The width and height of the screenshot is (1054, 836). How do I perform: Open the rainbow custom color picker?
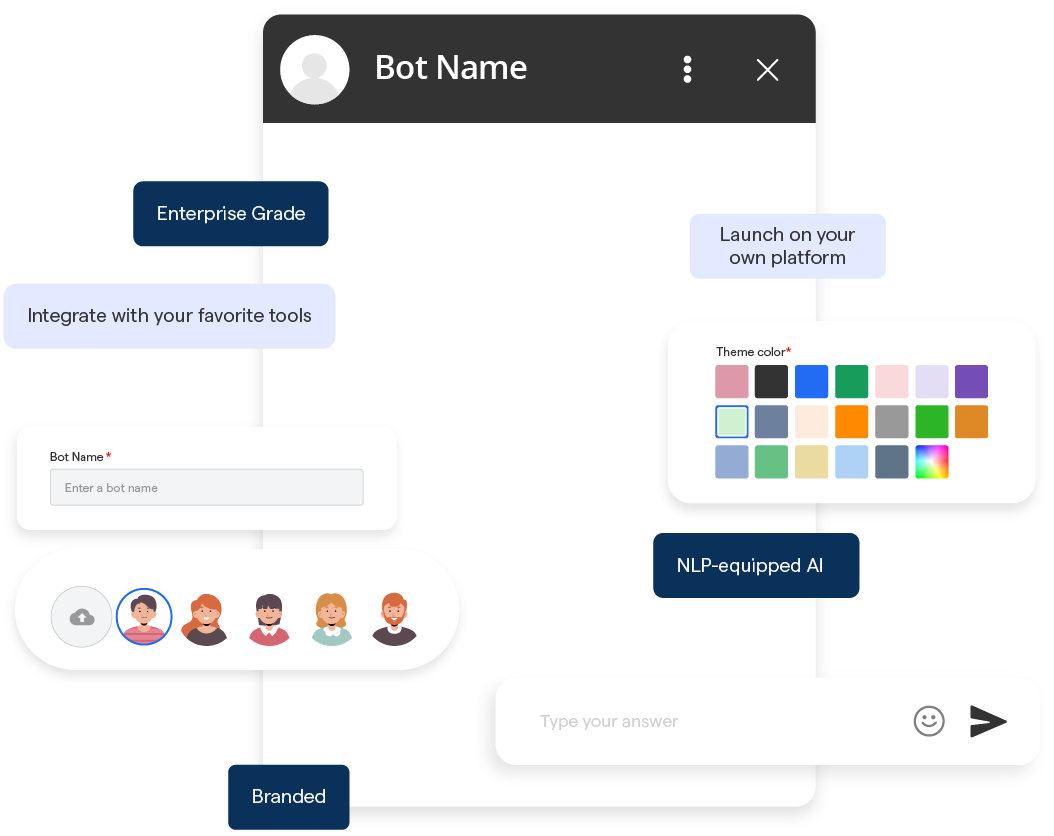pos(932,462)
